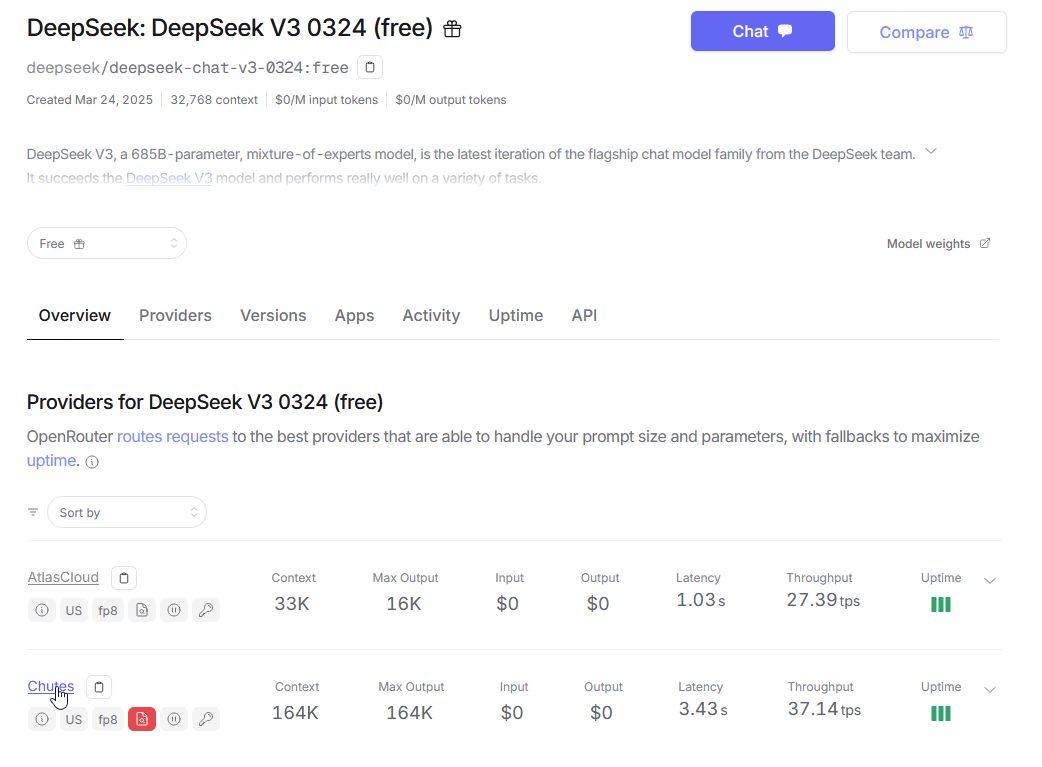Switch to the Providers tab

(175, 315)
